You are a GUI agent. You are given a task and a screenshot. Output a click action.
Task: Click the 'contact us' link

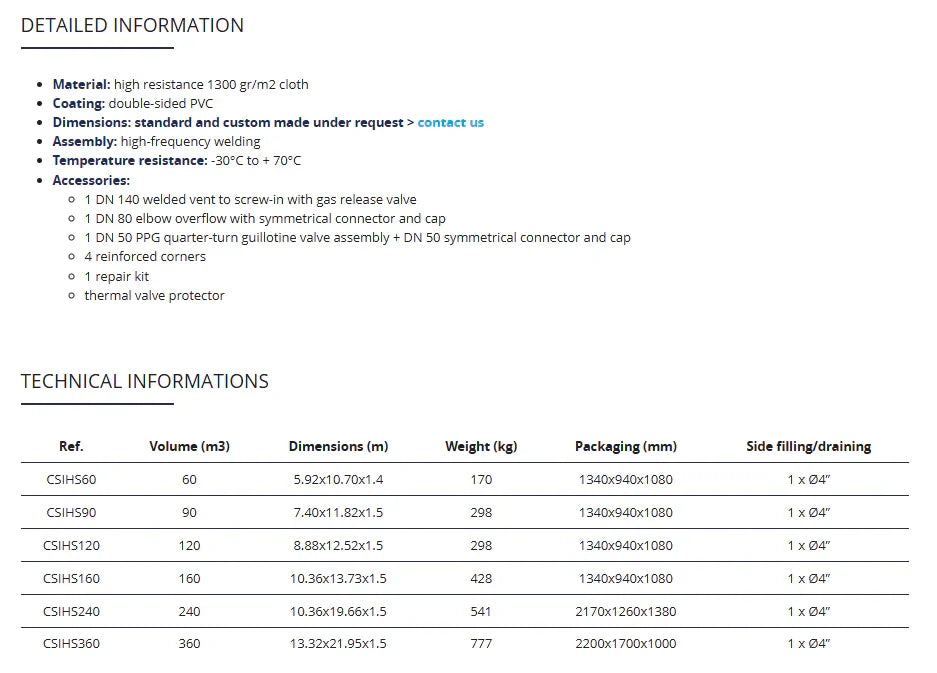click(x=450, y=123)
